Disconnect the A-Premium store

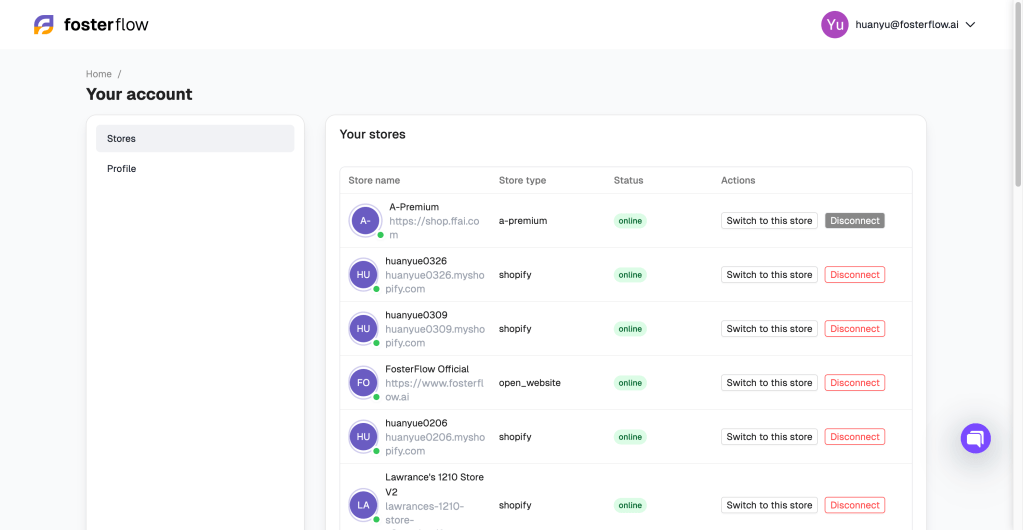855,221
